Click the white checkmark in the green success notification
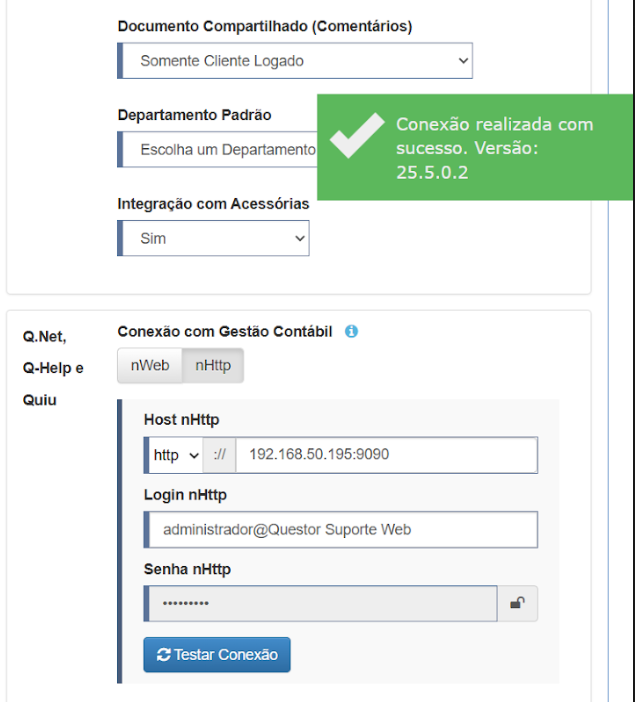The width and height of the screenshot is (635, 702). pyautogui.click(x=357, y=135)
